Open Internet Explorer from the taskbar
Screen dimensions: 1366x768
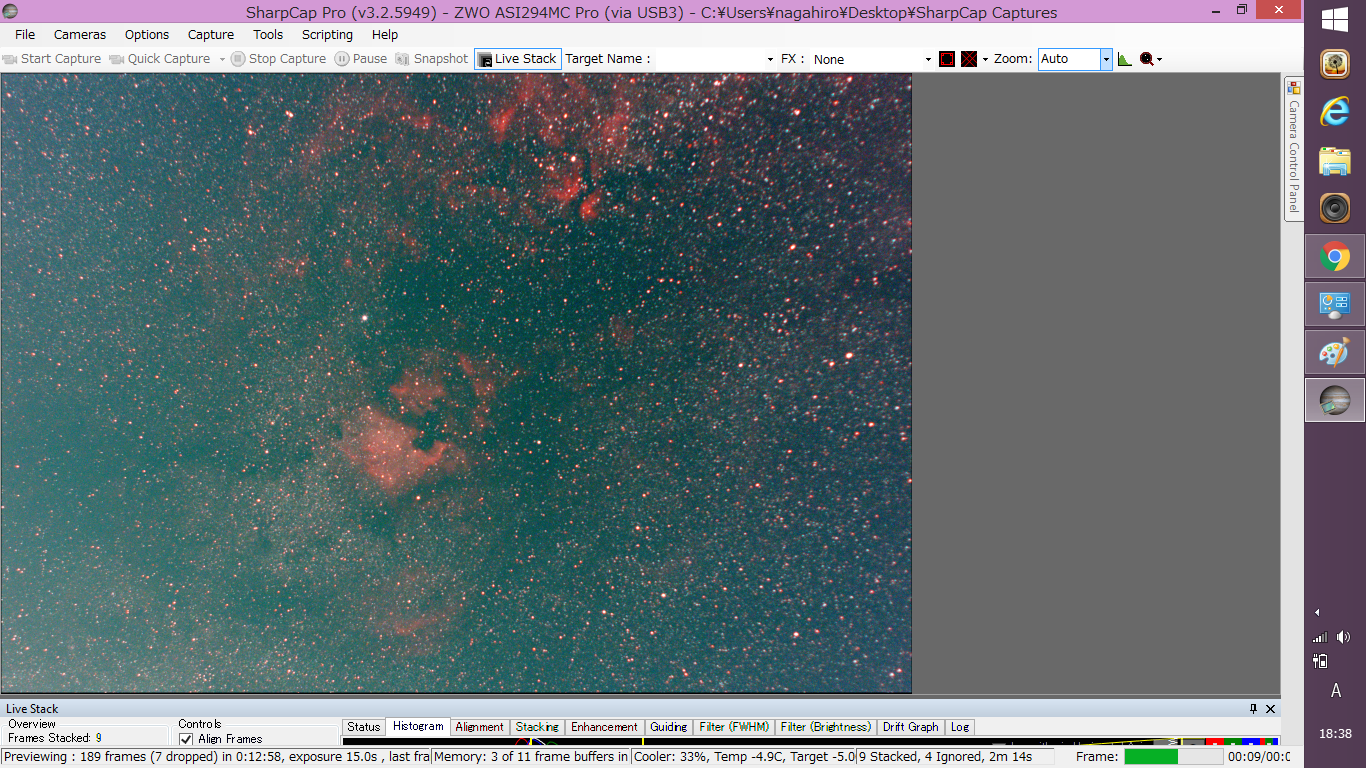[1335, 112]
